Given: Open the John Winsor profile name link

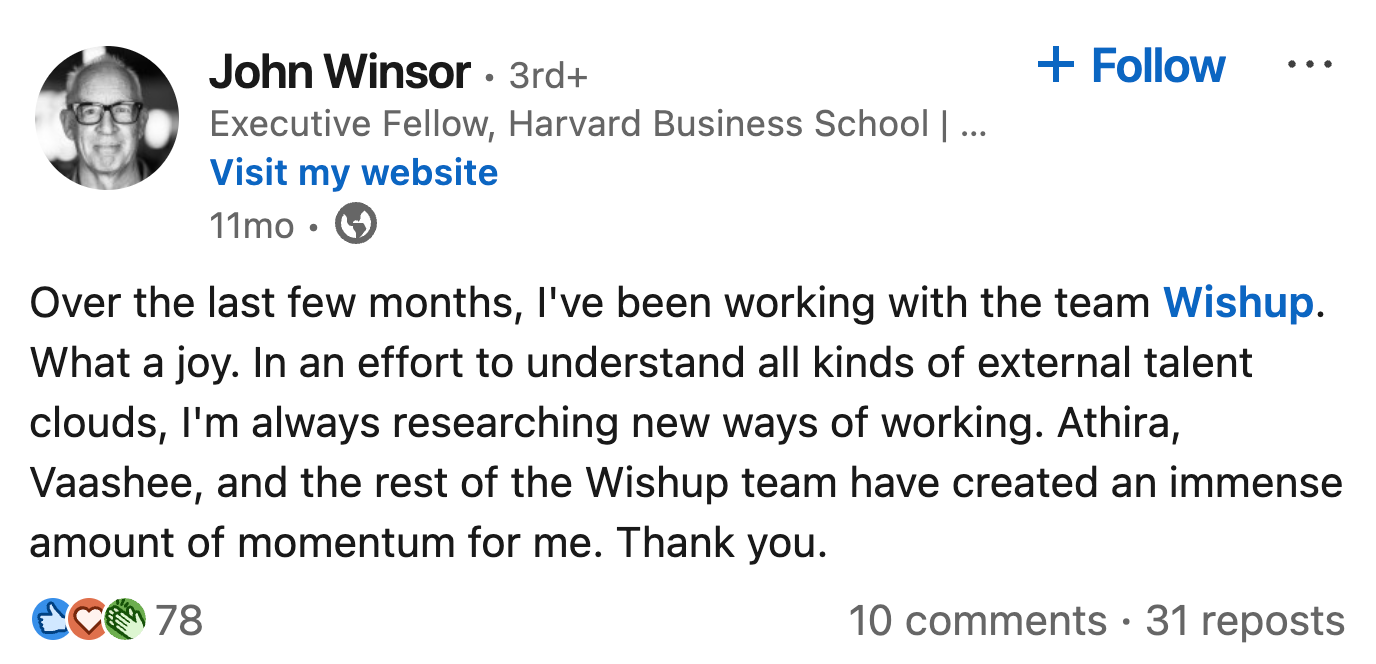Looking at the screenshot, I should click(339, 72).
